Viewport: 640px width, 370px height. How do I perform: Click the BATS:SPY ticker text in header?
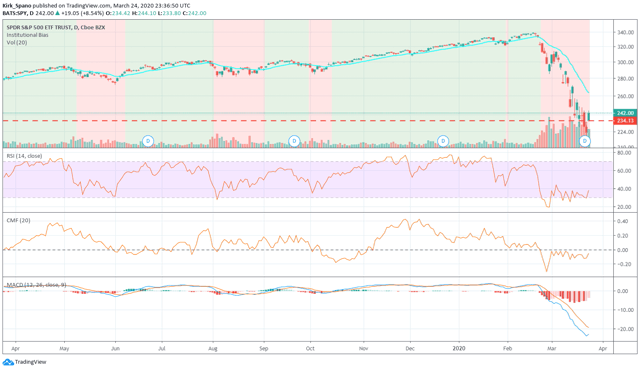[x=15, y=13]
